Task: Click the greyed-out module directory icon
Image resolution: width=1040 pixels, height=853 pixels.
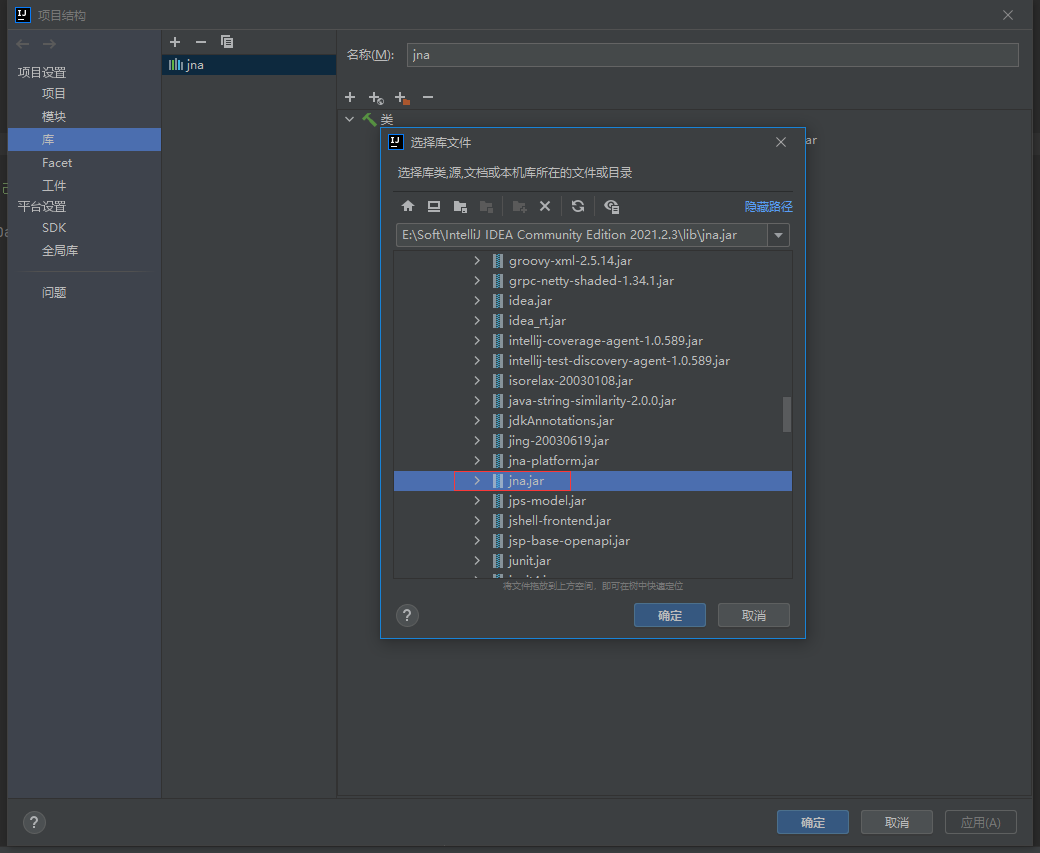Action: (486, 206)
